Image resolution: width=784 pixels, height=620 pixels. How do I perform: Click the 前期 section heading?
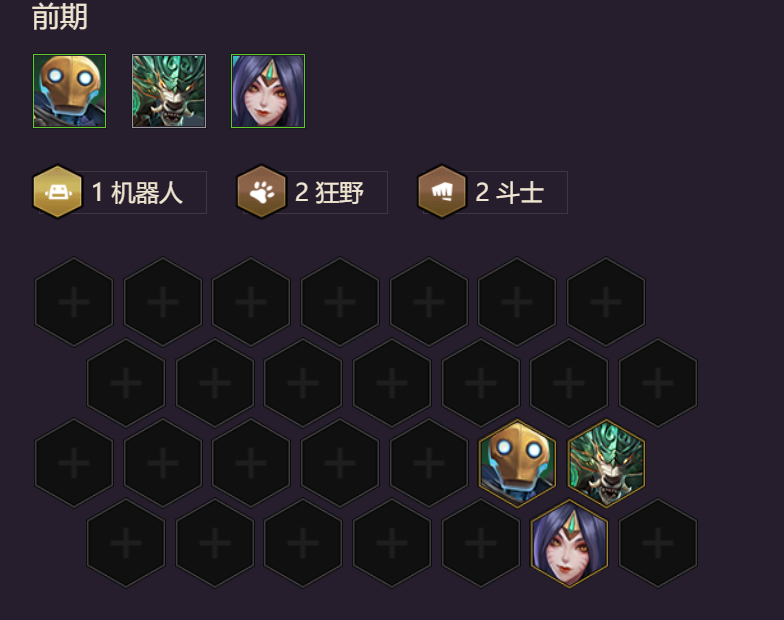[x=60, y=17]
